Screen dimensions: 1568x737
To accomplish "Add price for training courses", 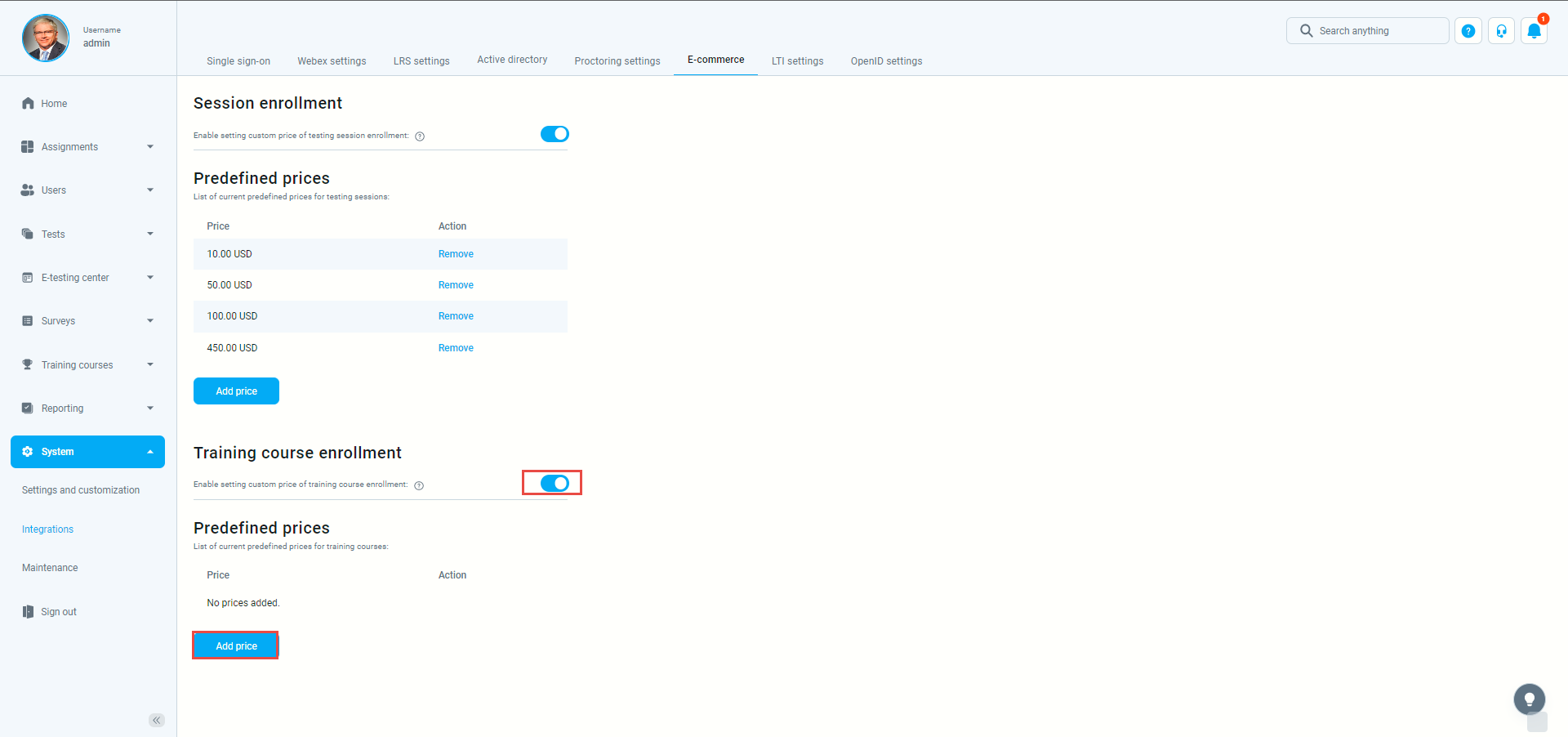I will 236,645.
